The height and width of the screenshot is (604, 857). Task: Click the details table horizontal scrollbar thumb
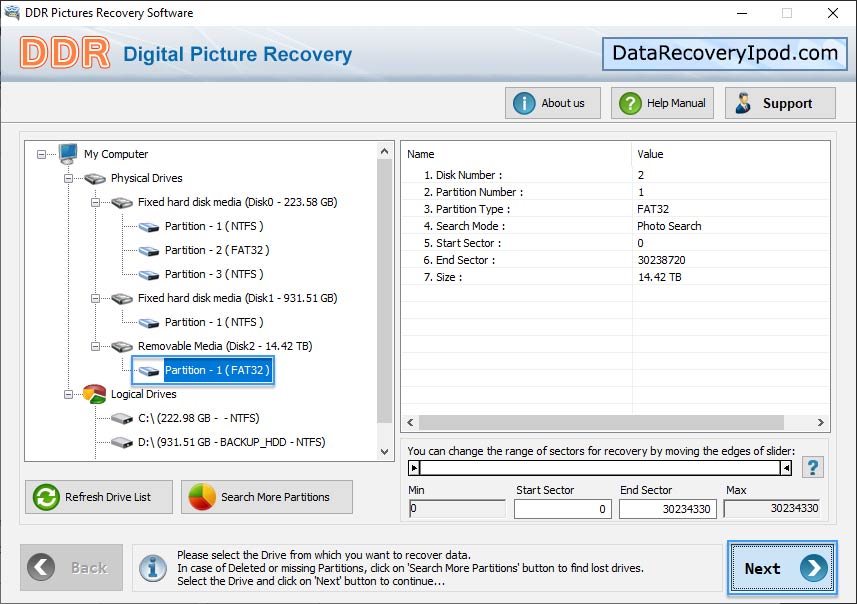point(601,423)
